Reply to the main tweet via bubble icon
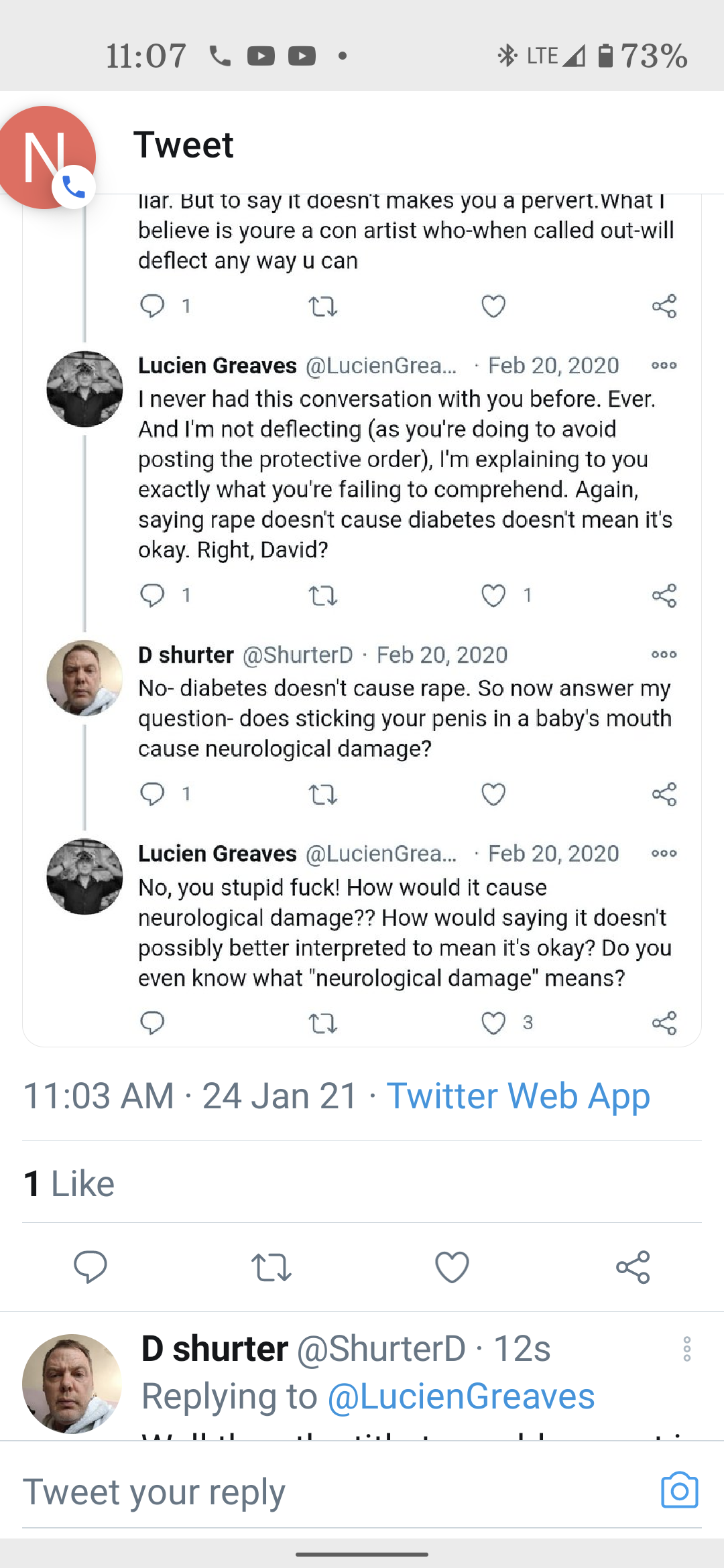 tap(90, 1267)
